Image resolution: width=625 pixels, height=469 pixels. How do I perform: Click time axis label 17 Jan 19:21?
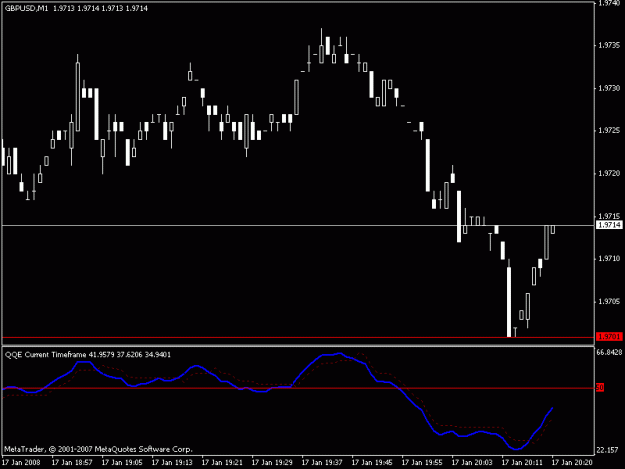[x=222, y=462]
